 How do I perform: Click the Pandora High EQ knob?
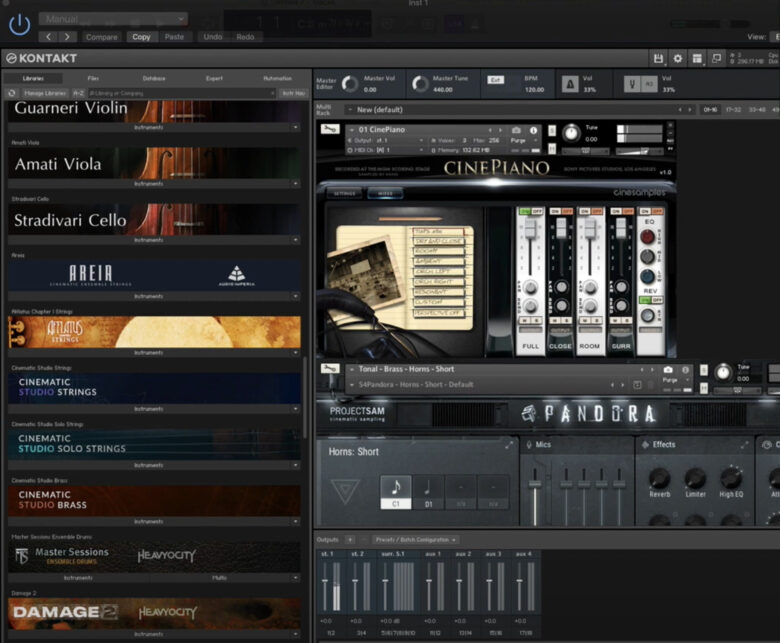(731, 478)
